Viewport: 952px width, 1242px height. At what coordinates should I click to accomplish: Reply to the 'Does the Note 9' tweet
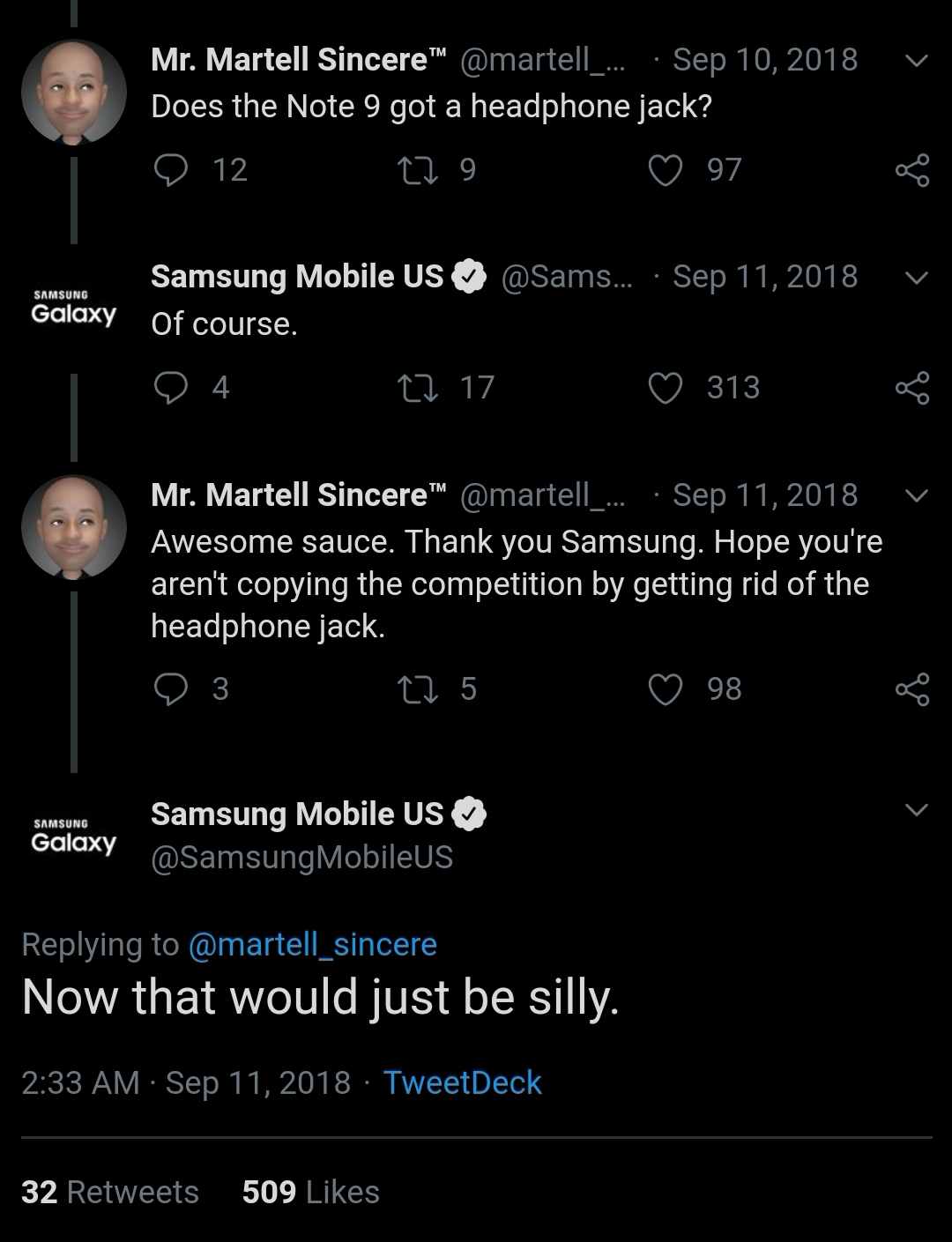(x=171, y=169)
